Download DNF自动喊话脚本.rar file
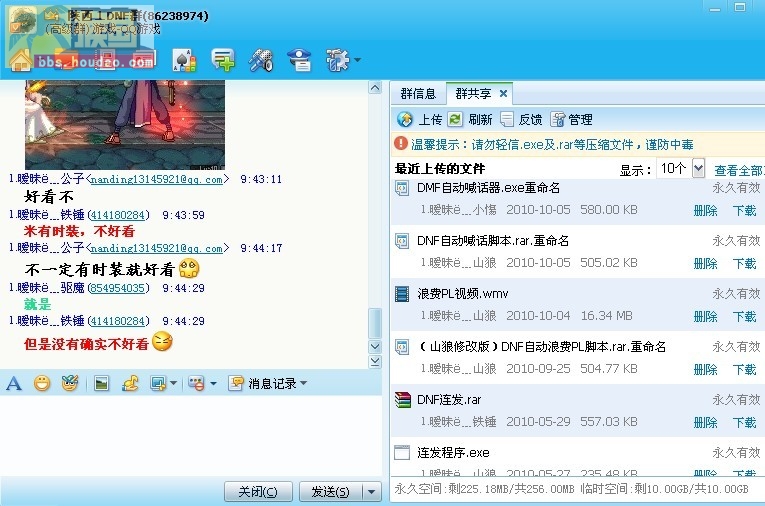 [745, 263]
